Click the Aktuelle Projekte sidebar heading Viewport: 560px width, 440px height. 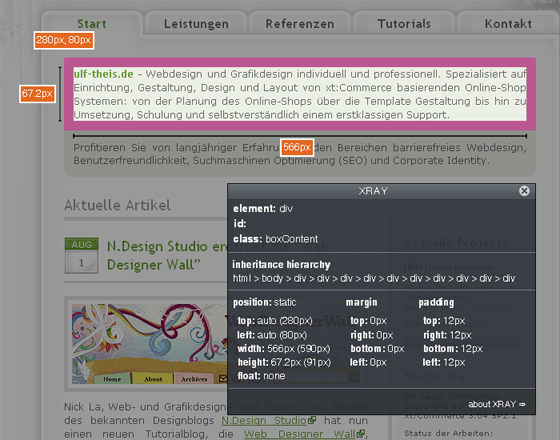(456, 243)
